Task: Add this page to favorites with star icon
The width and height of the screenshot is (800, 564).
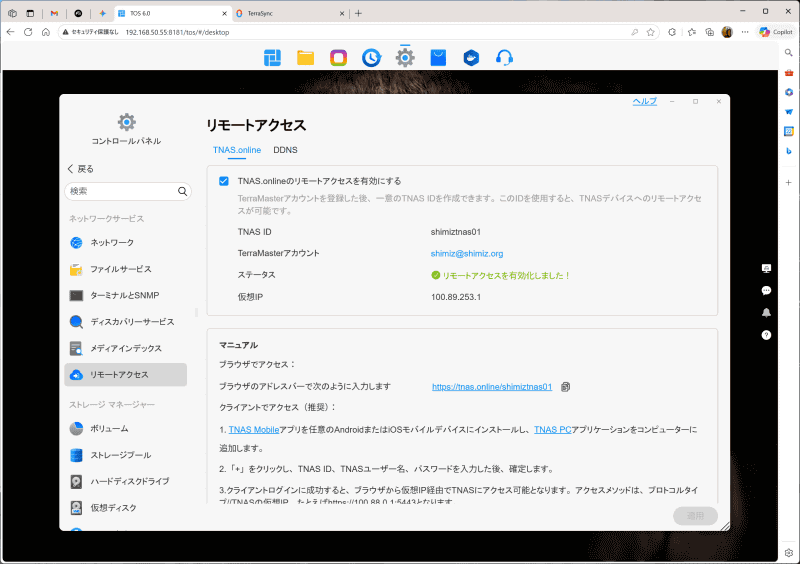Action: [x=651, y=32]
